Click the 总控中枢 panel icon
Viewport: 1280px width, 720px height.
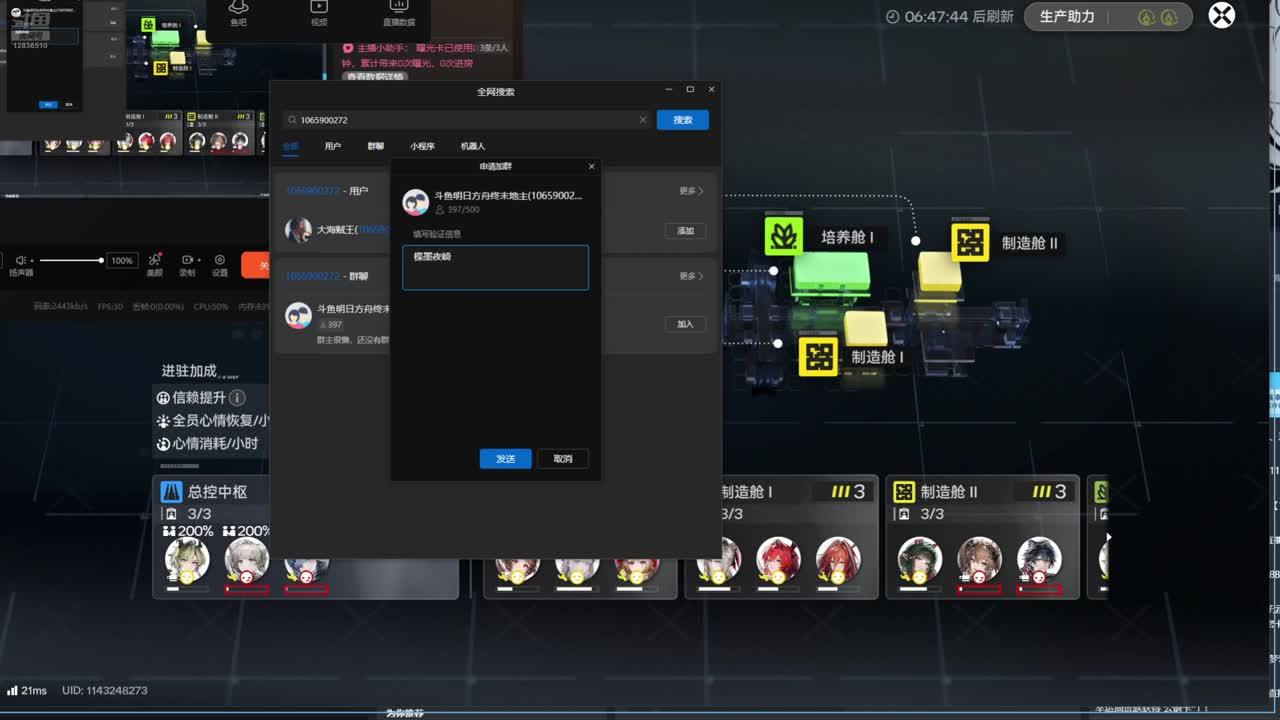(x=171, y=491)
